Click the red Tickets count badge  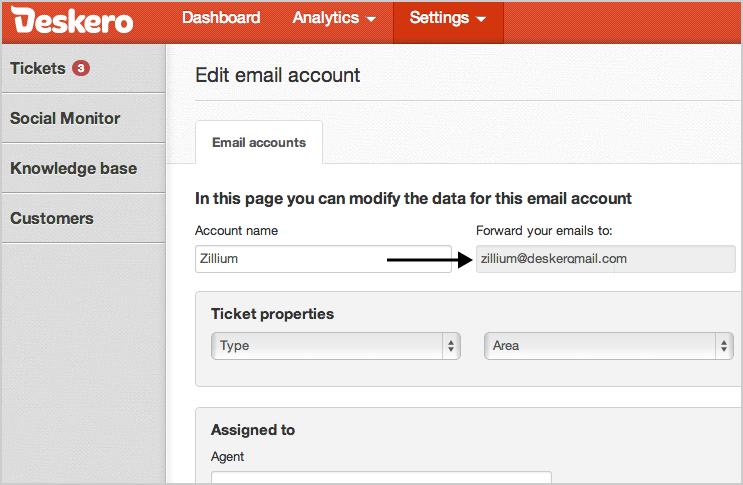coord(81,69)
